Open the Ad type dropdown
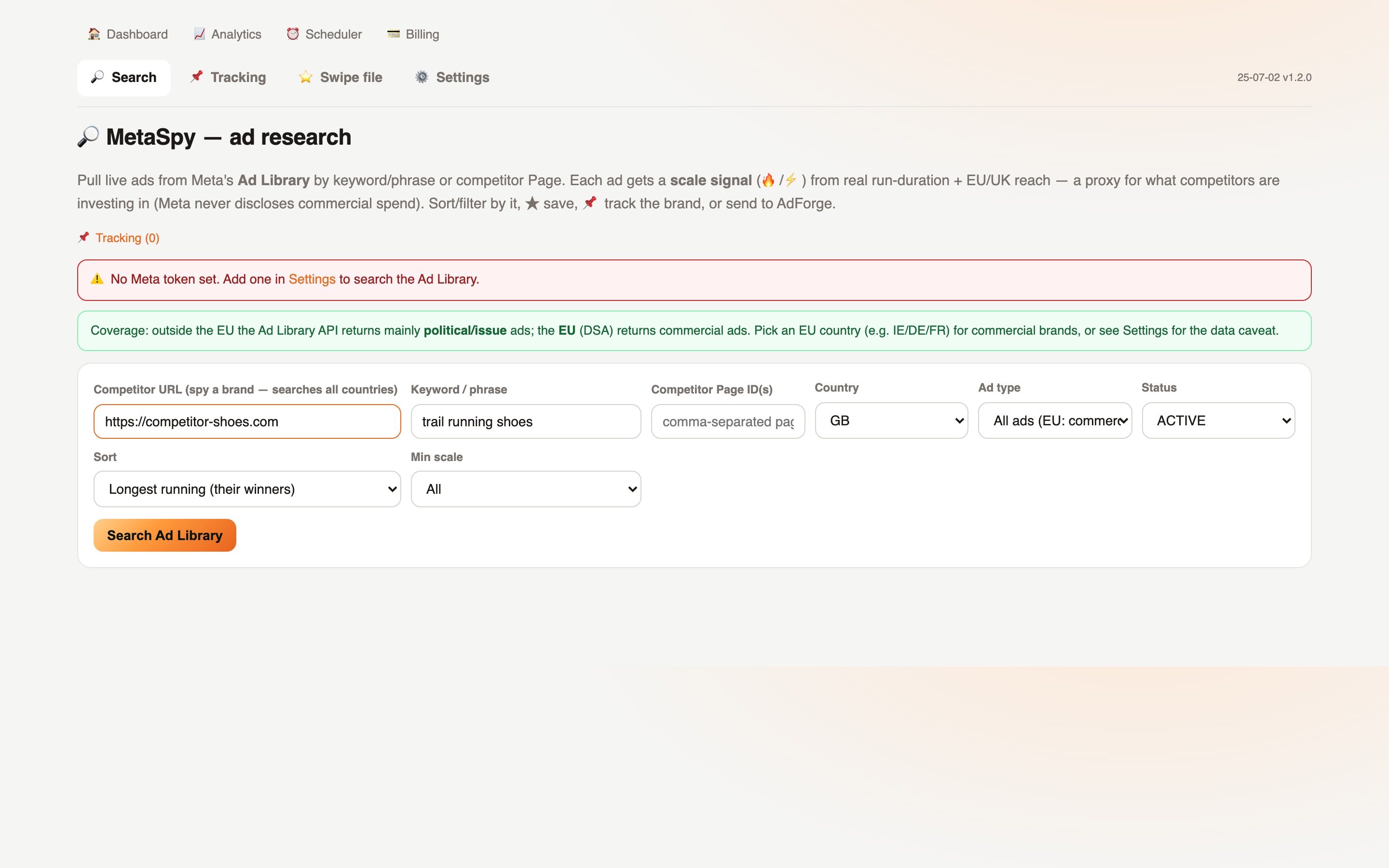 pyautogui.click(x=1055, y=421)
